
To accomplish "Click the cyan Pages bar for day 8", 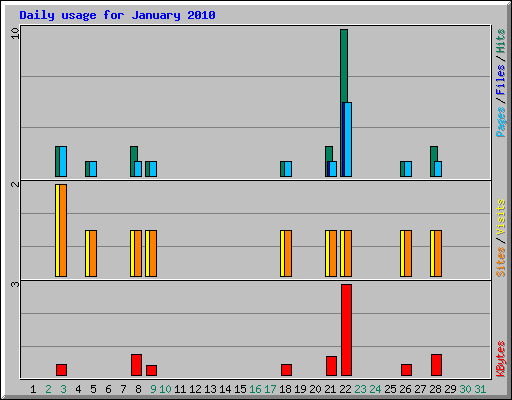I will click(138, 169).
